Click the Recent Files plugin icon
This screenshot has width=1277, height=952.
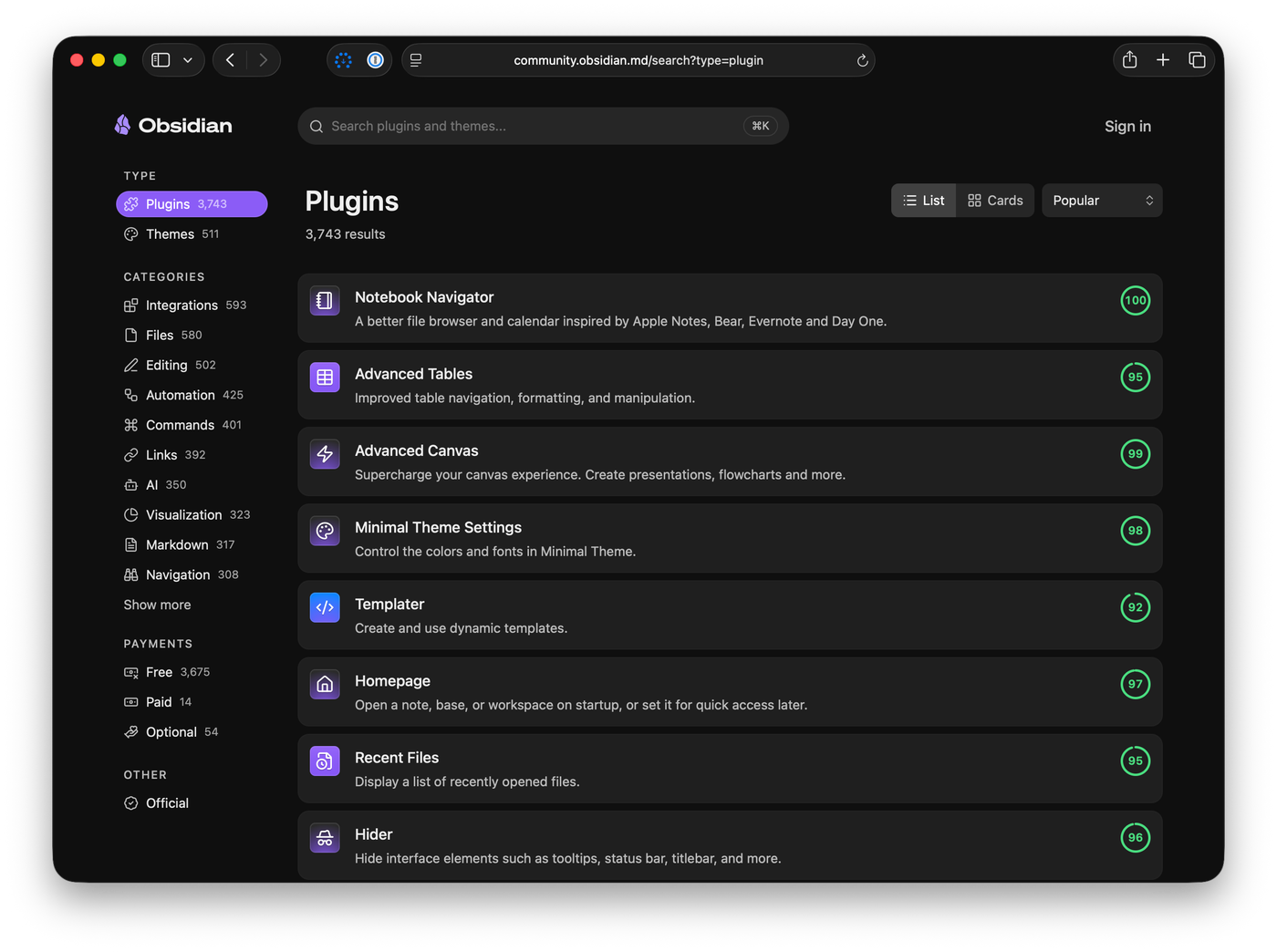pos(325,761)
